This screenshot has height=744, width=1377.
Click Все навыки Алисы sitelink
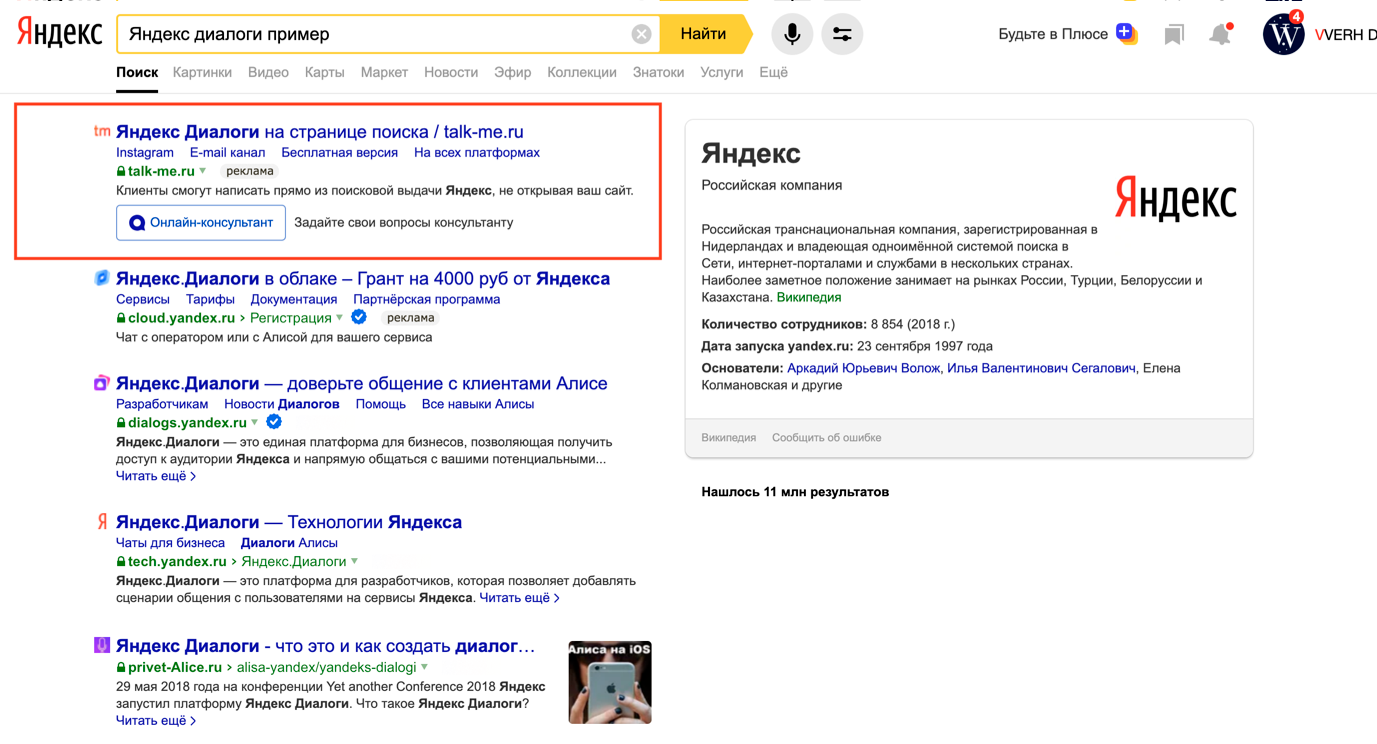pos(478,404)
